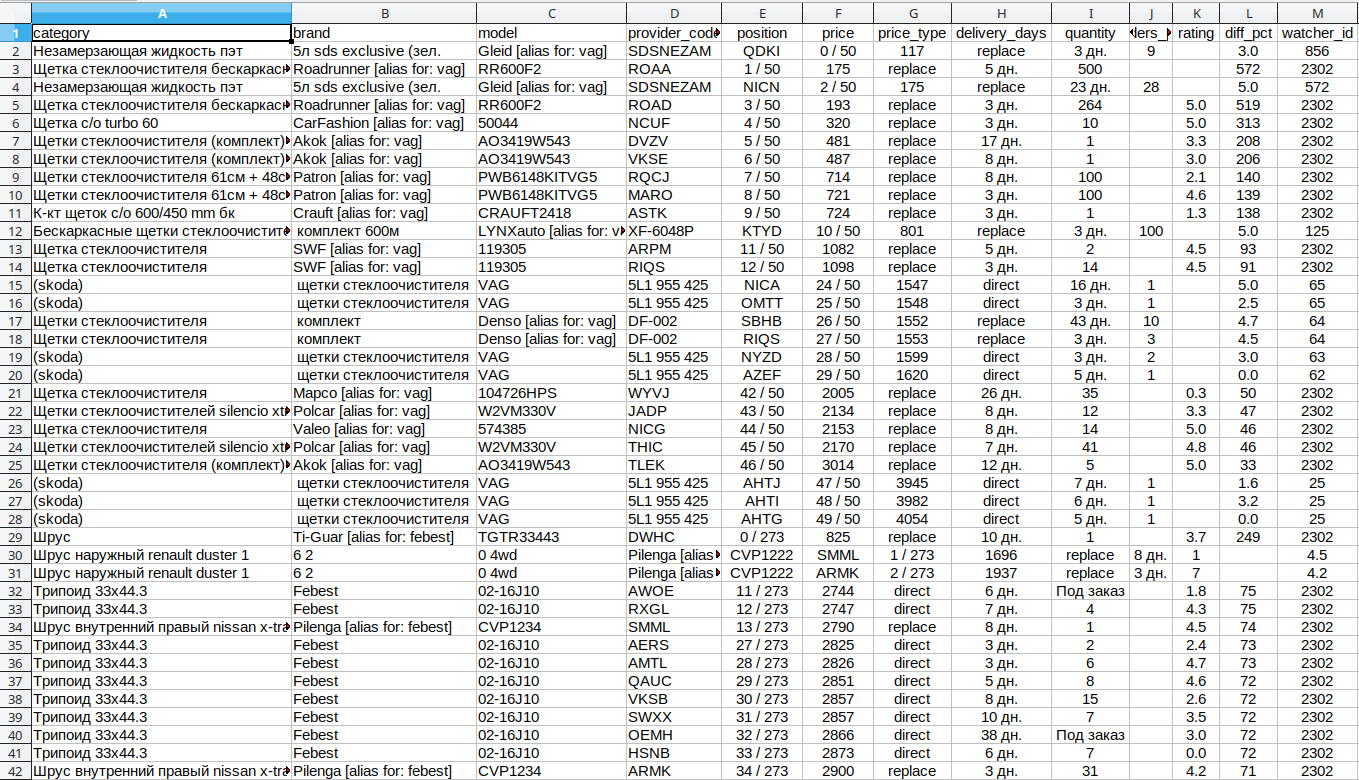Image resolution: width=1359 pixels, height=780 pixels.
Task: Select column L header
Action: 1248,14
